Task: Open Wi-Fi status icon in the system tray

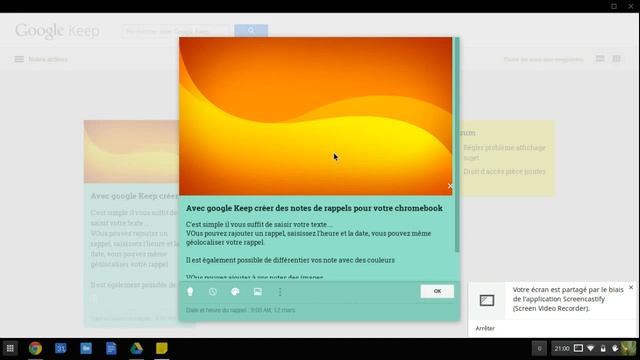Action: [591, 348]
